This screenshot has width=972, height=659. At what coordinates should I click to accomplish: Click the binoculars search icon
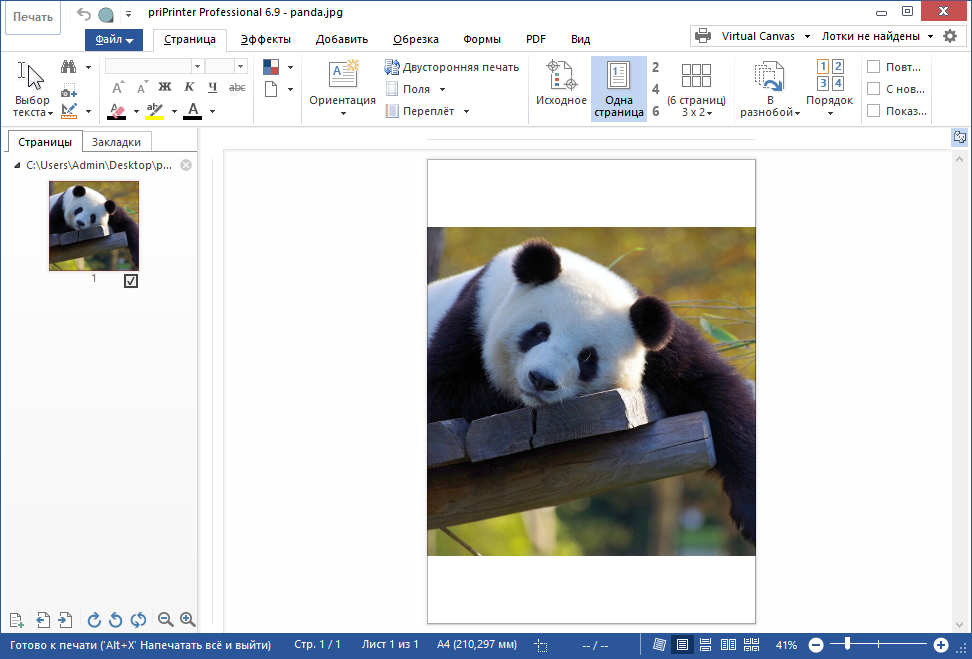pos(69,67)
